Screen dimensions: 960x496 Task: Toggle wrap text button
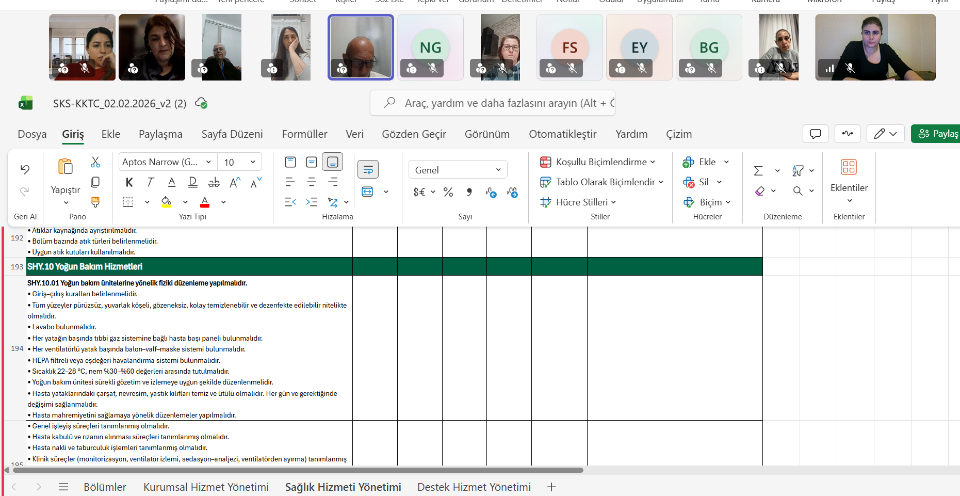[367, 170]
